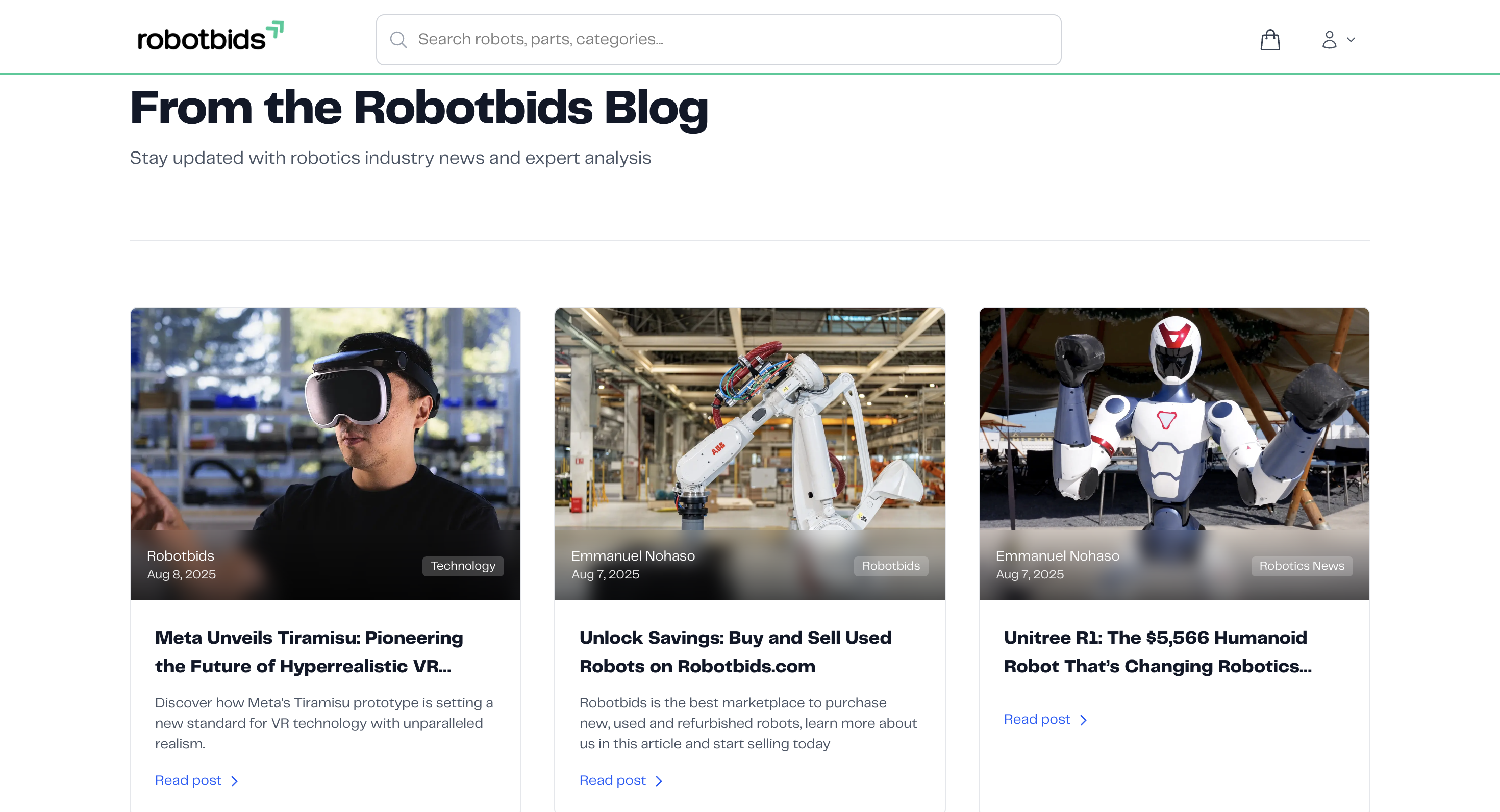Click arrow icon next to Unlock Savings Read post
Image resolution: width=1500 pixels, height=812 pixels.
[x=659, y=781]
